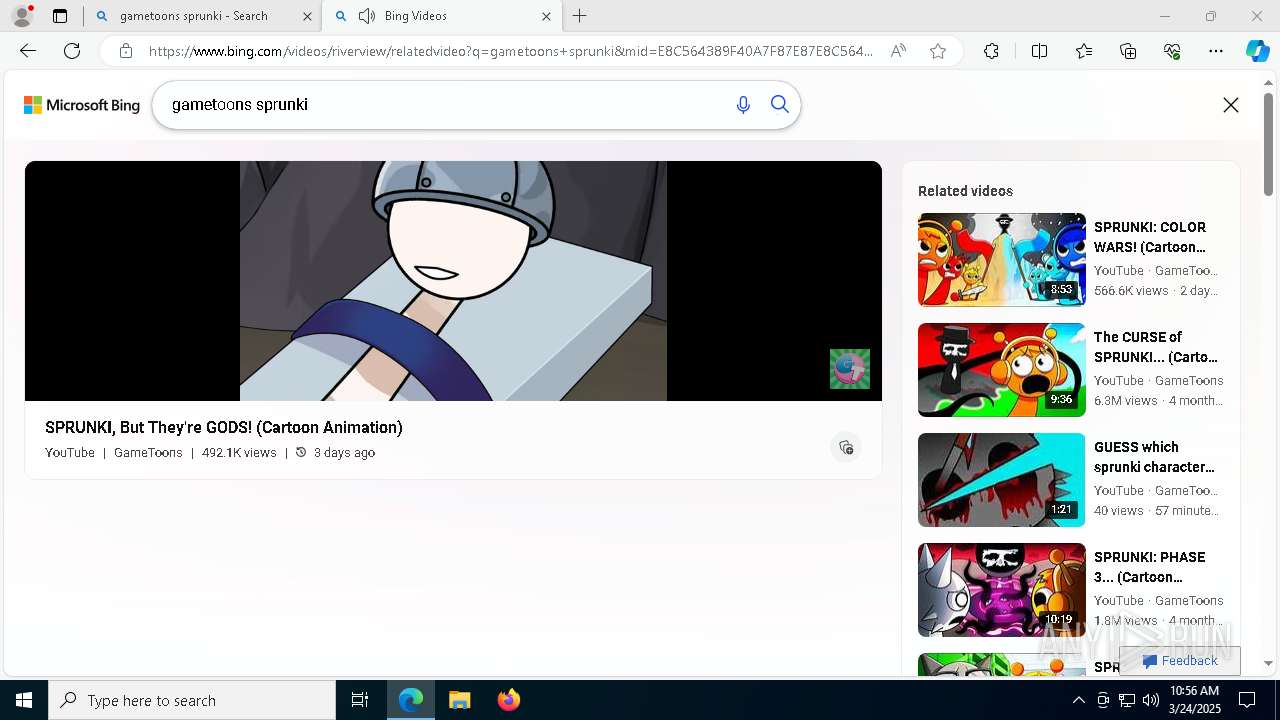
Task: Click '3 days ago' upload date text
Action: [344, 453]
